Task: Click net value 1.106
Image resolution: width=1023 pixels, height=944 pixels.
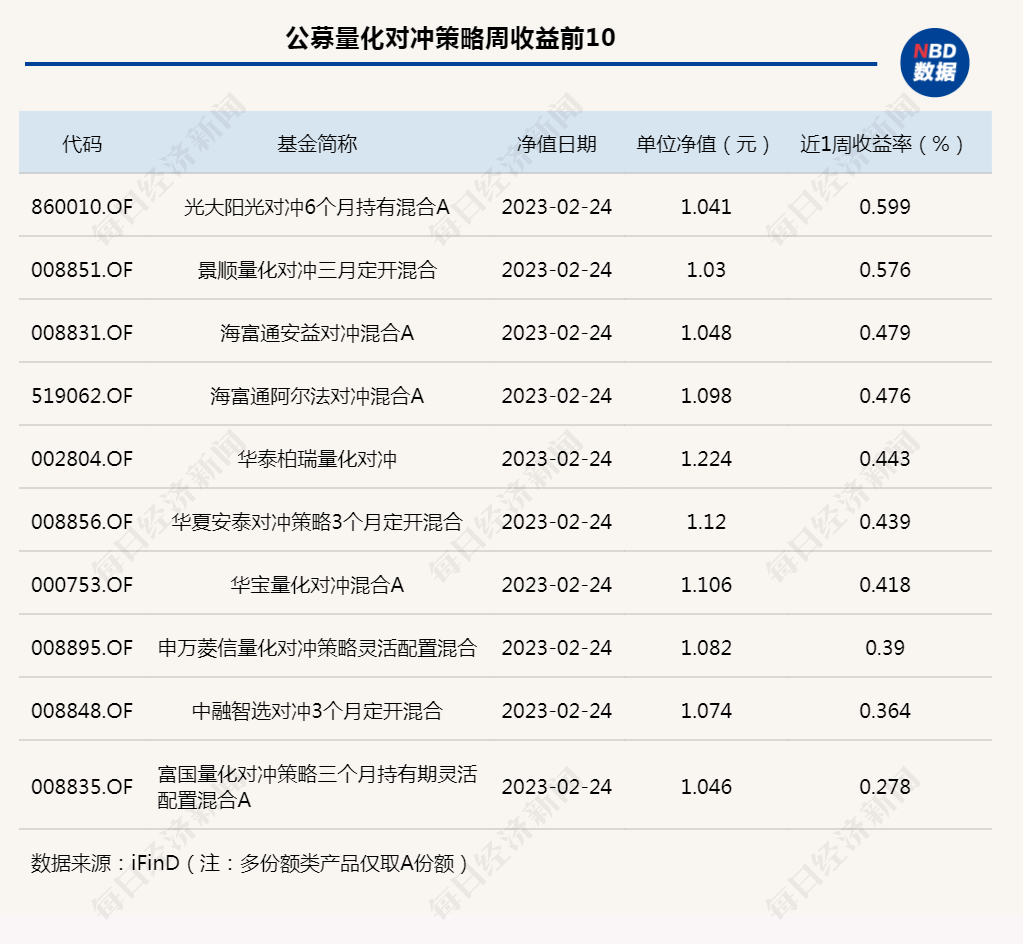Action: coord(706,585)
